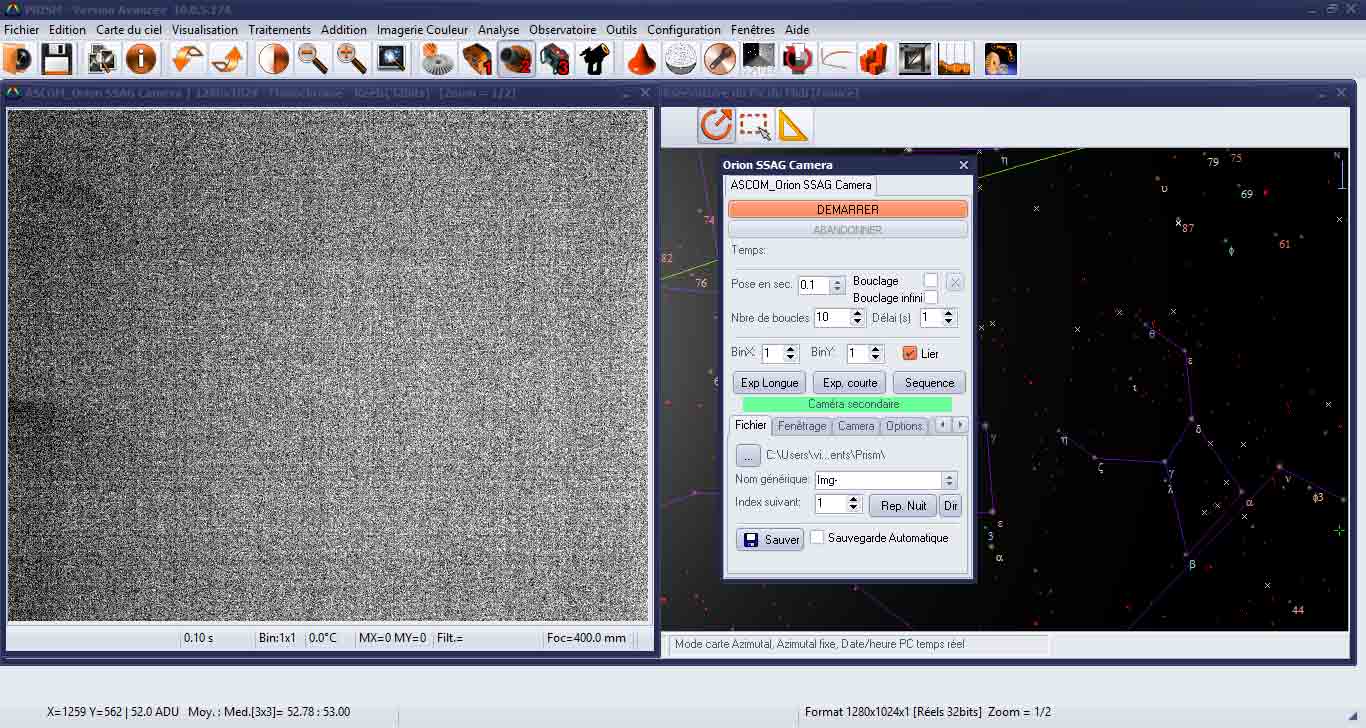Click the camera number 3 toolbar icon
Image resolution: width=1366 pixels, height=728 pixels.
[x=555, y=60]
